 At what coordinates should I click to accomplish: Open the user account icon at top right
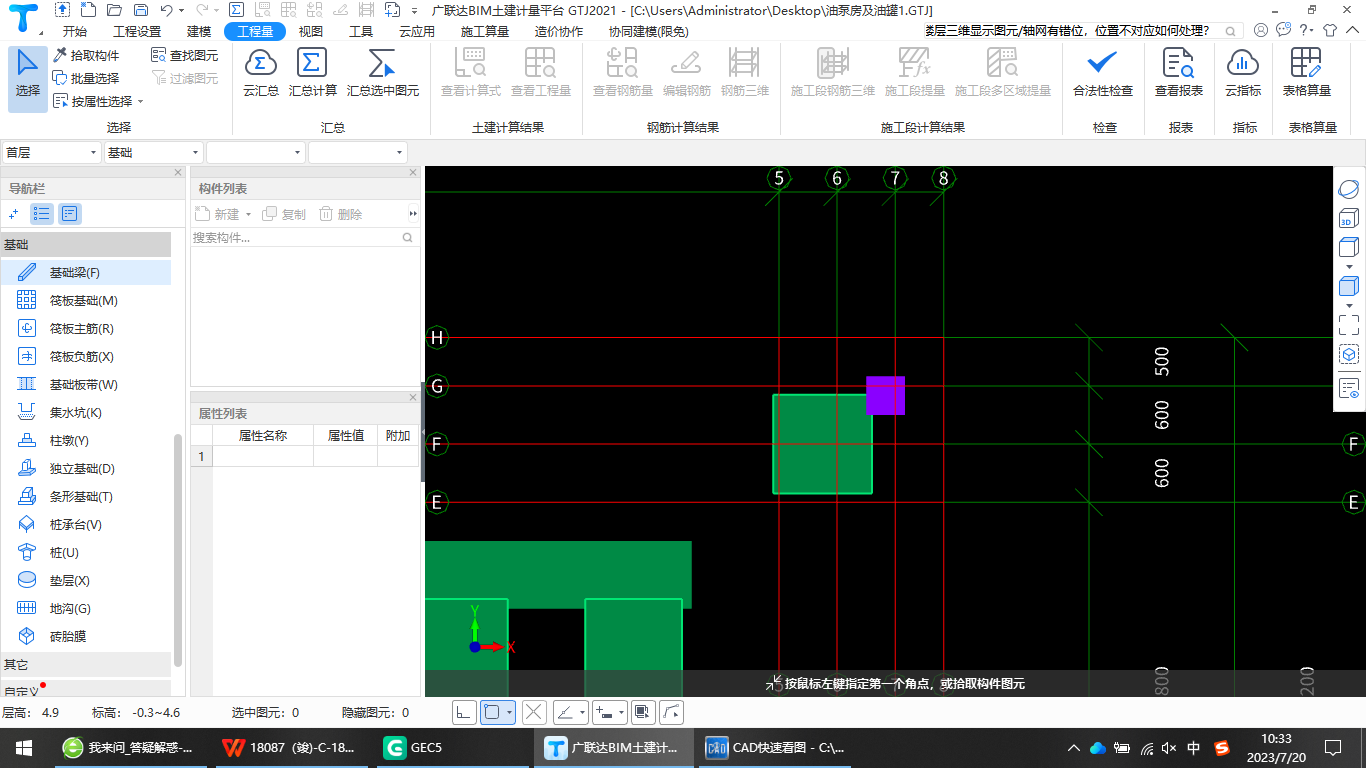point(1260,30)
